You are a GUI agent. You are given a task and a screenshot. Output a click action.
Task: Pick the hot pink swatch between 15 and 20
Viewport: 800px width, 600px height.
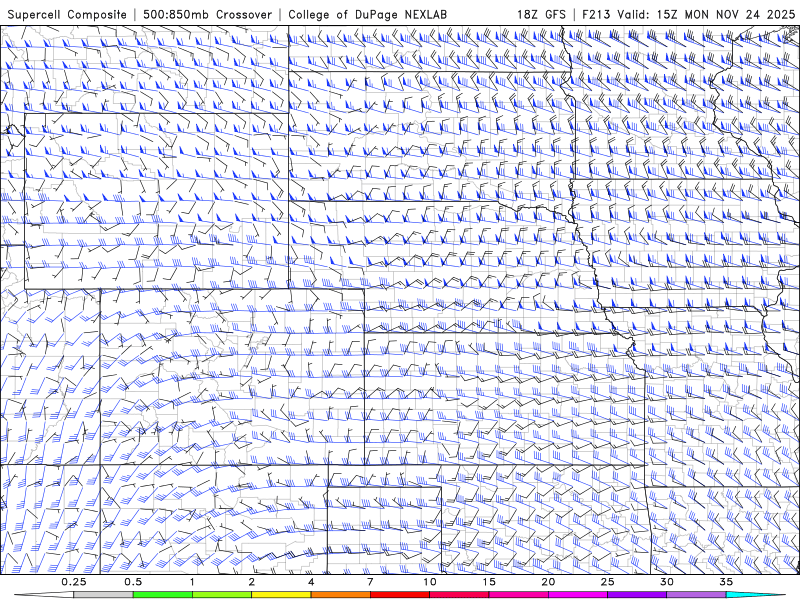[518, 595]
